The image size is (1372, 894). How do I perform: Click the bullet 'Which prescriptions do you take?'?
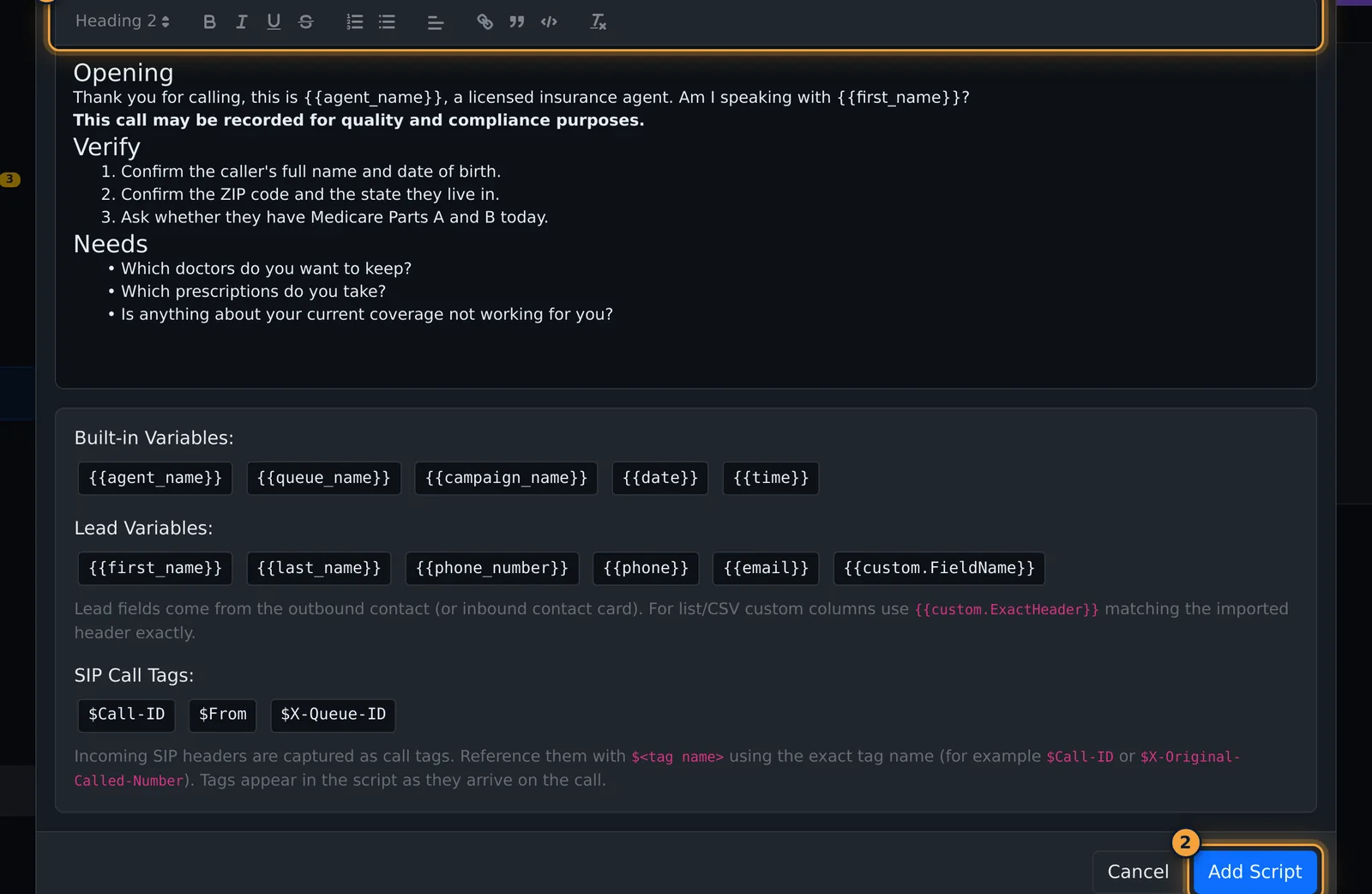coord(253,292)
